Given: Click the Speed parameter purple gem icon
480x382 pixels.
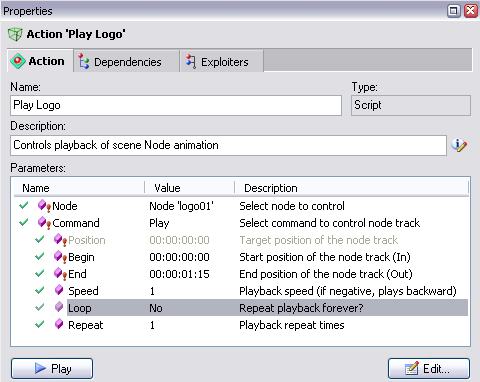Looking at the screenshot, I should click(59, 290).
